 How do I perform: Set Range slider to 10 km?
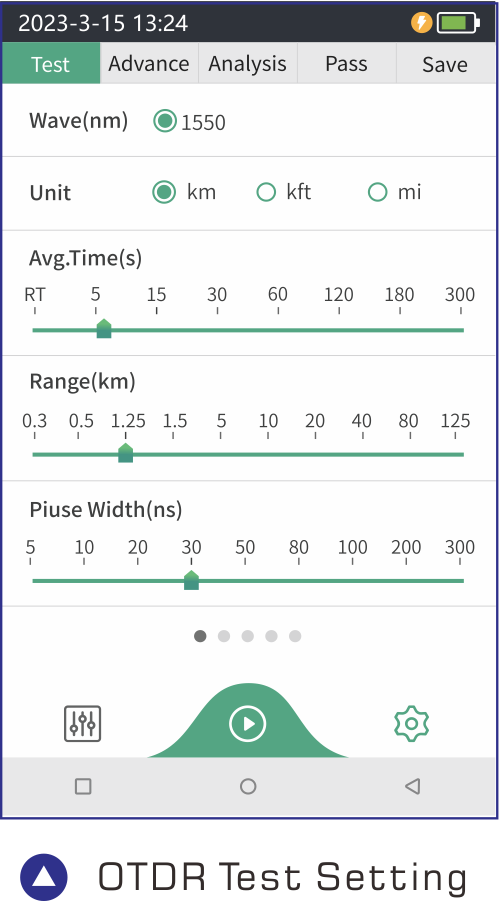pyautogui.click(x=268, y=454)
